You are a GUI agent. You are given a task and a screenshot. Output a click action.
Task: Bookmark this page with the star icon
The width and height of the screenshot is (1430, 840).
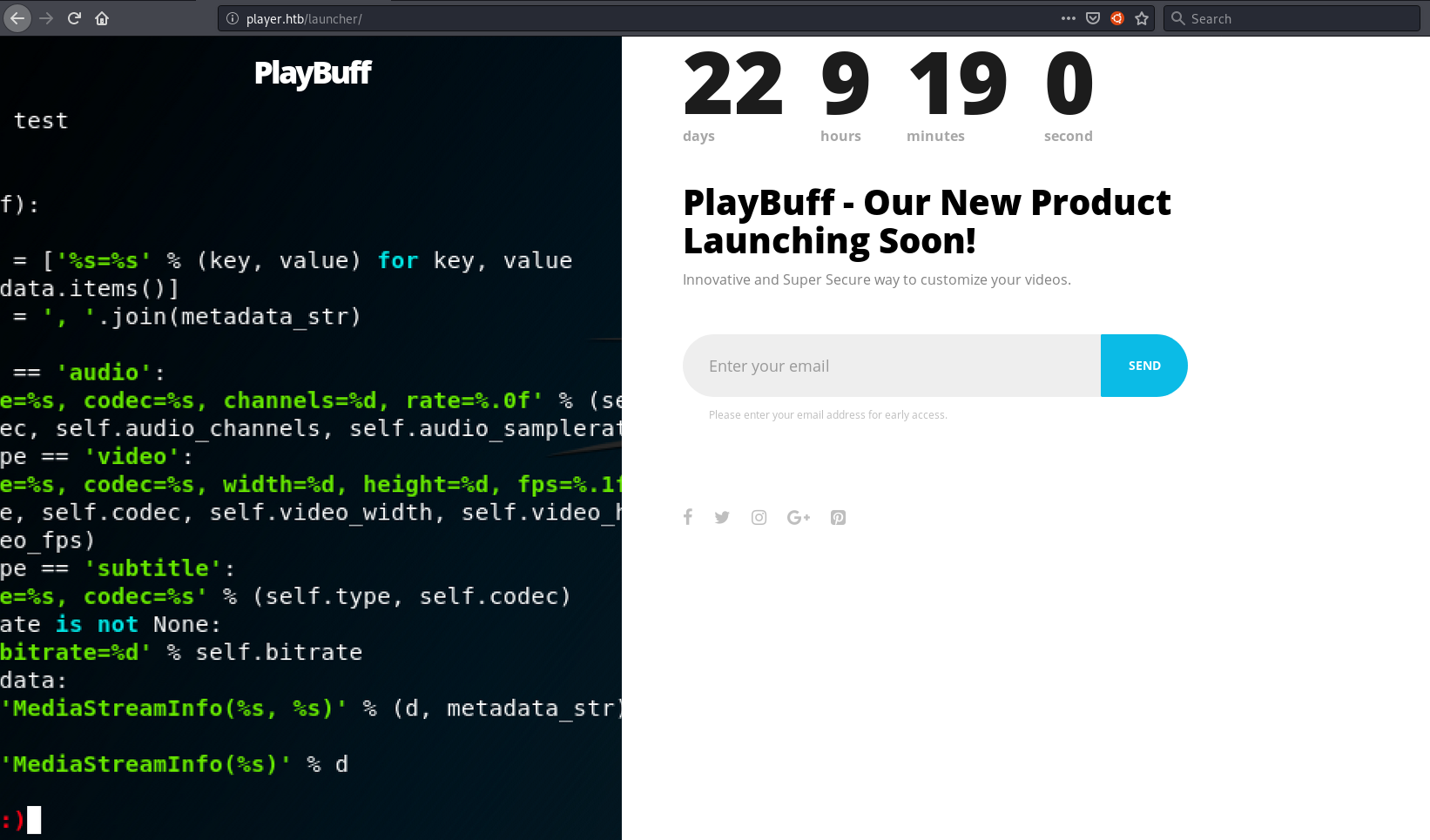(1142, 18)
